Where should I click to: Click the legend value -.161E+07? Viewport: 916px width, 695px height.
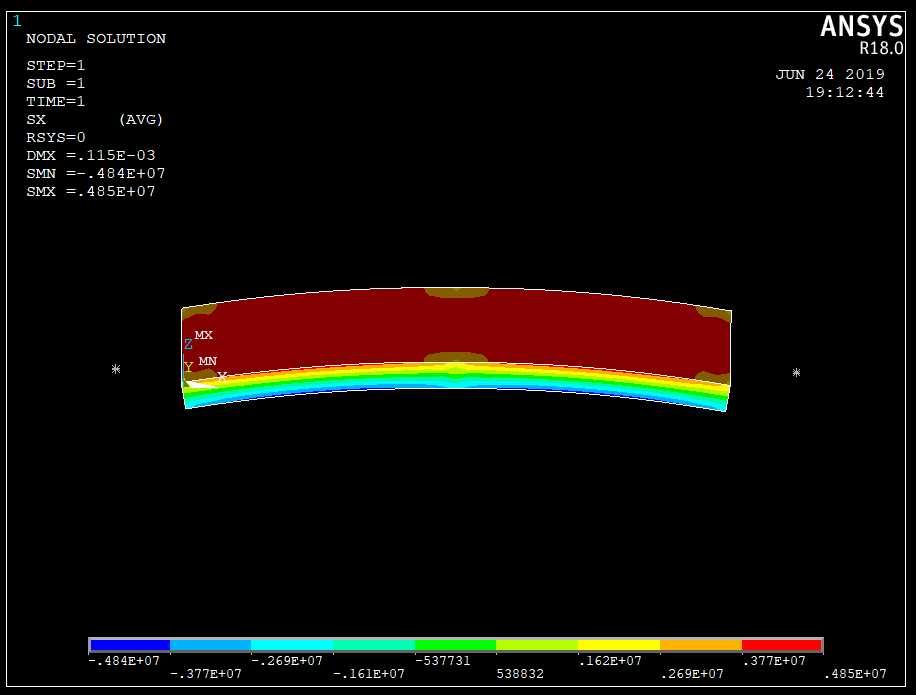[x=369, y=674]
